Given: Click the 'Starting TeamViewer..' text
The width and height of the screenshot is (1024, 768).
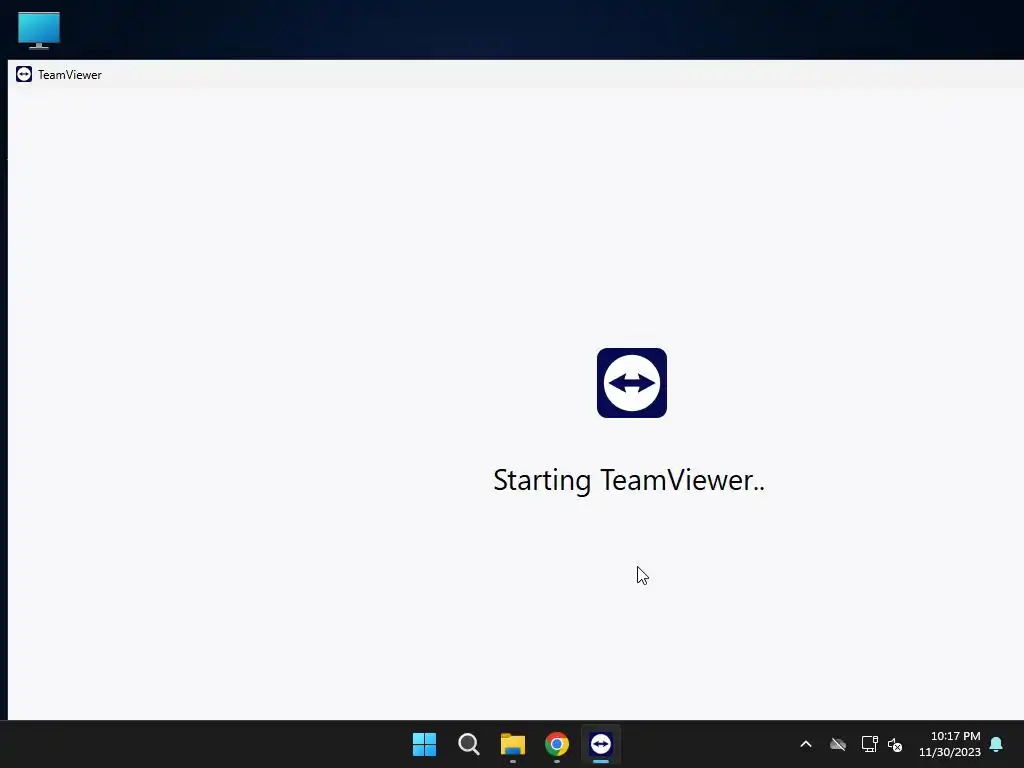Looking at the screenshot, I should [x=628, y=481].
